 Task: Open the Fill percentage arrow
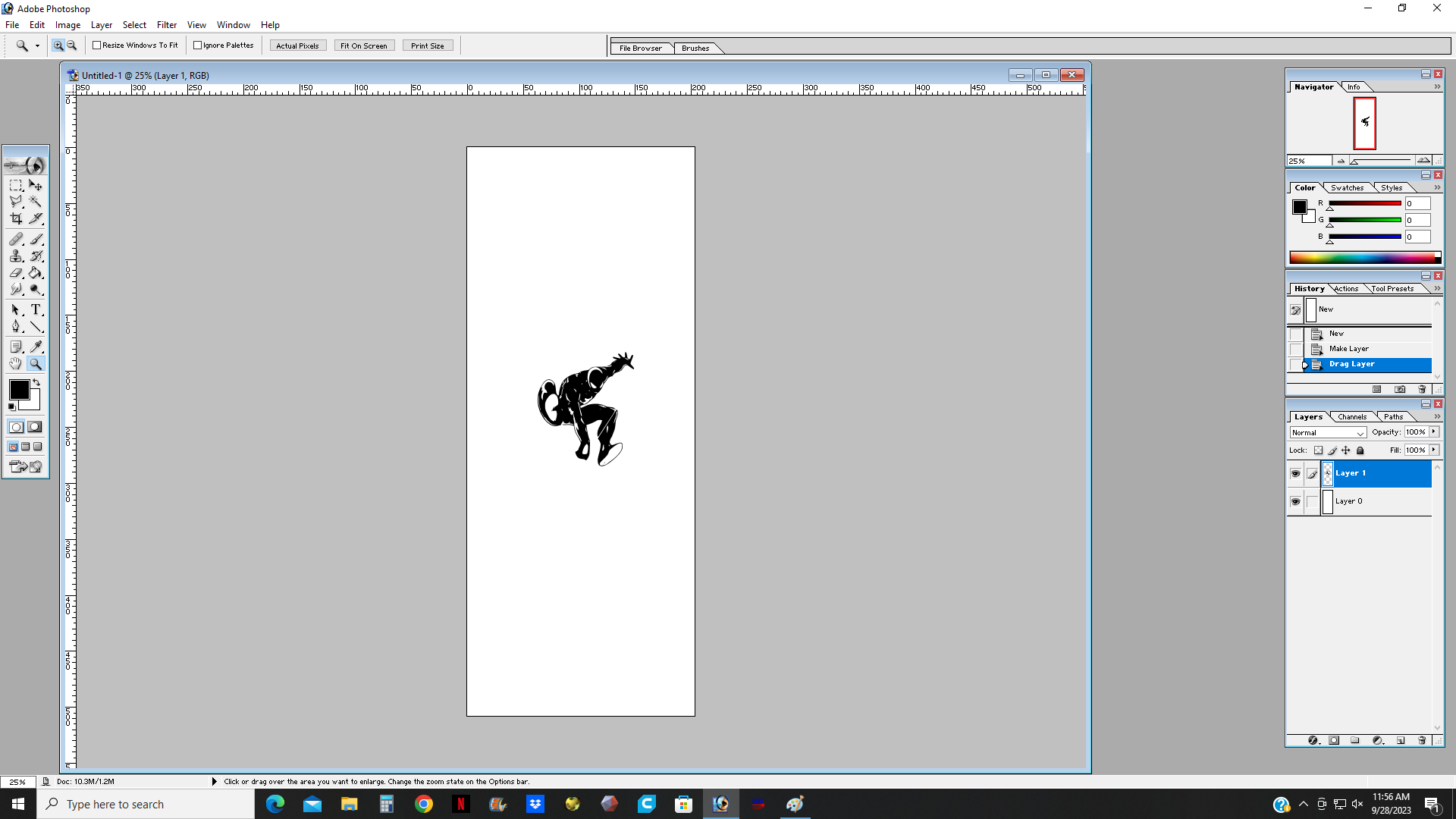[x=1434, y=450]
